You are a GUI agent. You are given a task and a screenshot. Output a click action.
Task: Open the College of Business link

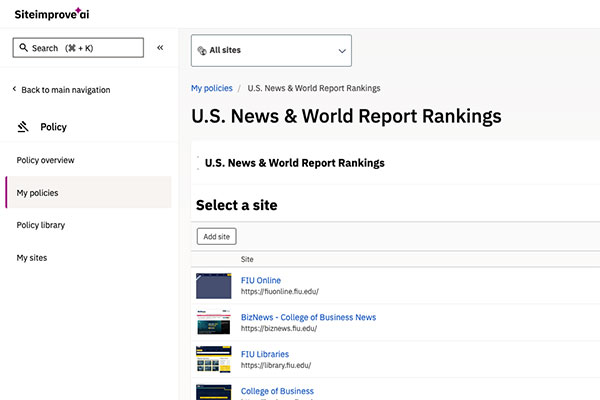277,391
